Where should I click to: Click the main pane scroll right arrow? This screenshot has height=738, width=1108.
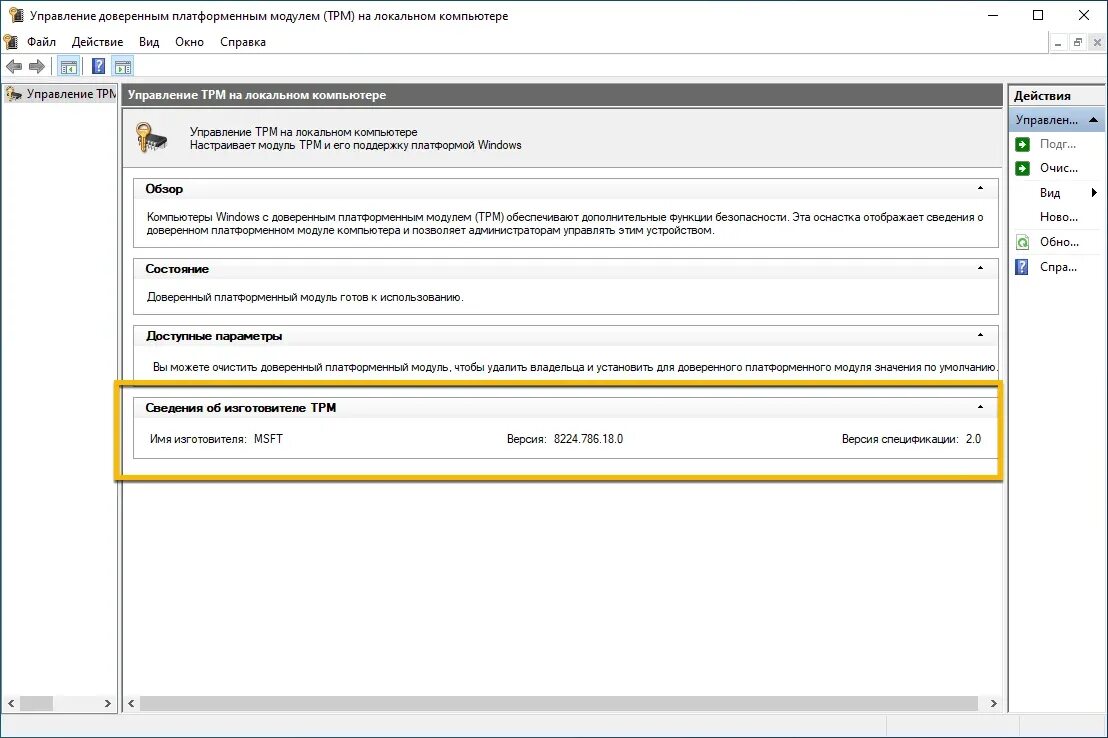[994, 703]
